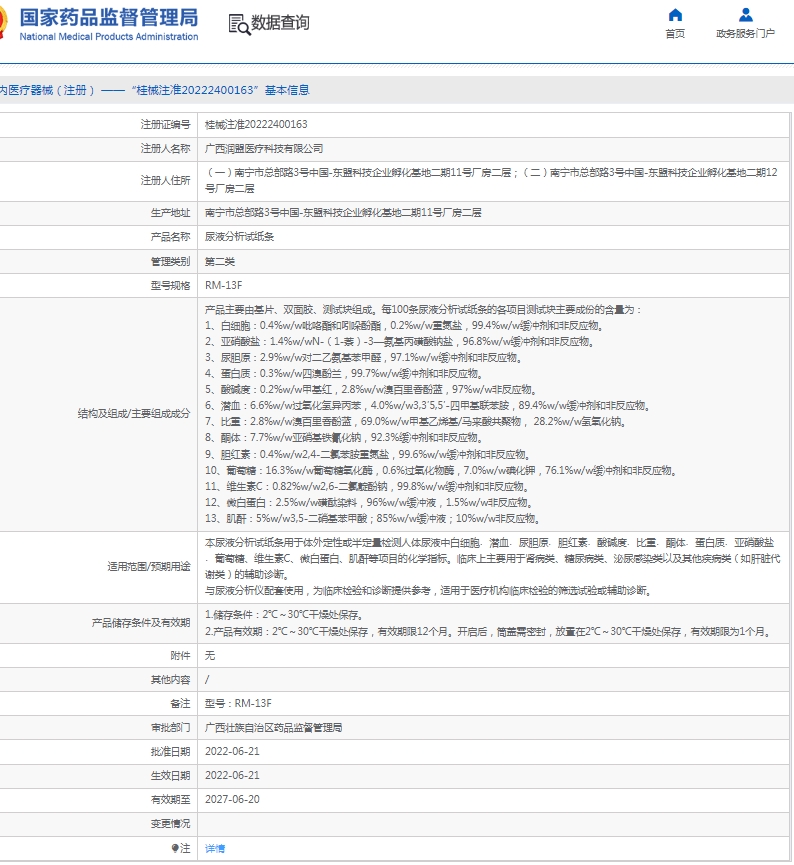Select management class 第二类
794x865 pixels.
(x=220, y=261)
